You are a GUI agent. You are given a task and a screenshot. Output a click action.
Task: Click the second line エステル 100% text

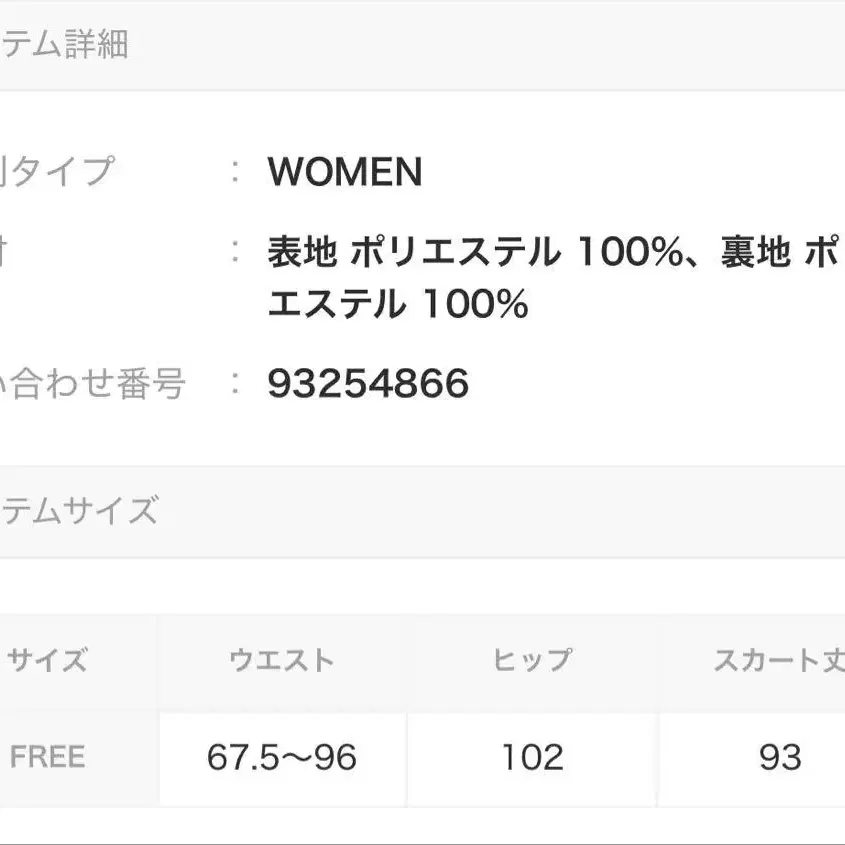click(x=397, y=304)
